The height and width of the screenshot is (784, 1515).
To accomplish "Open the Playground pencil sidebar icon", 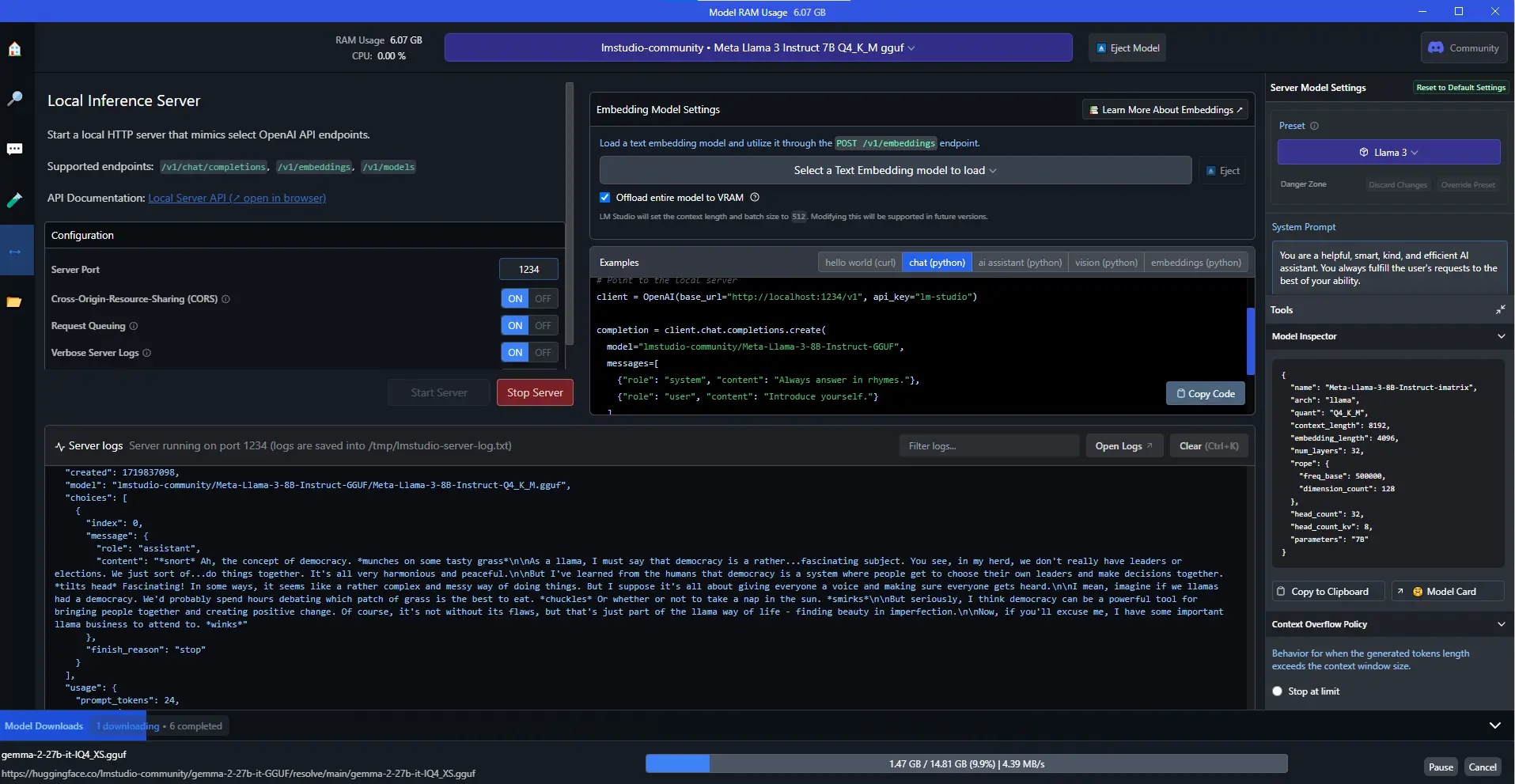I will (x=14, y=200).
